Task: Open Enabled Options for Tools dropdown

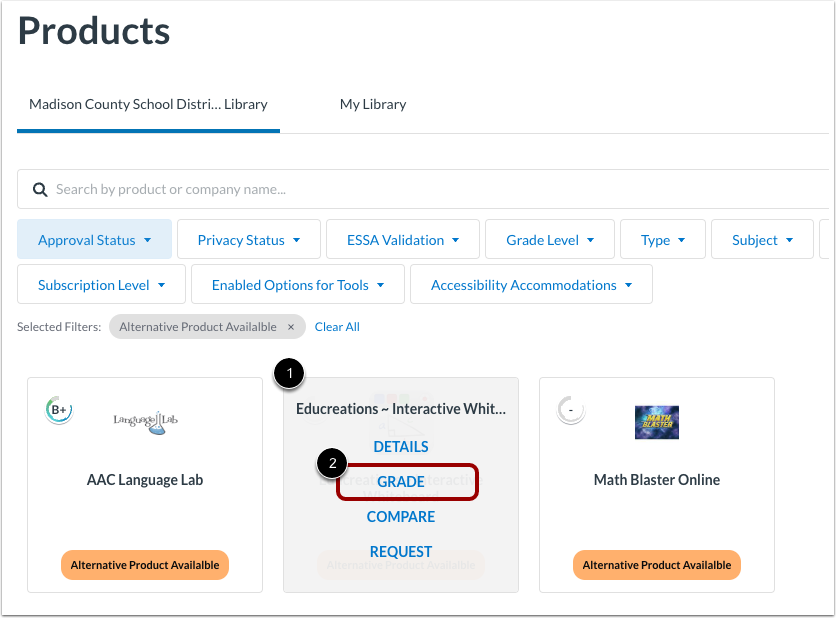Action: [298, 284]
